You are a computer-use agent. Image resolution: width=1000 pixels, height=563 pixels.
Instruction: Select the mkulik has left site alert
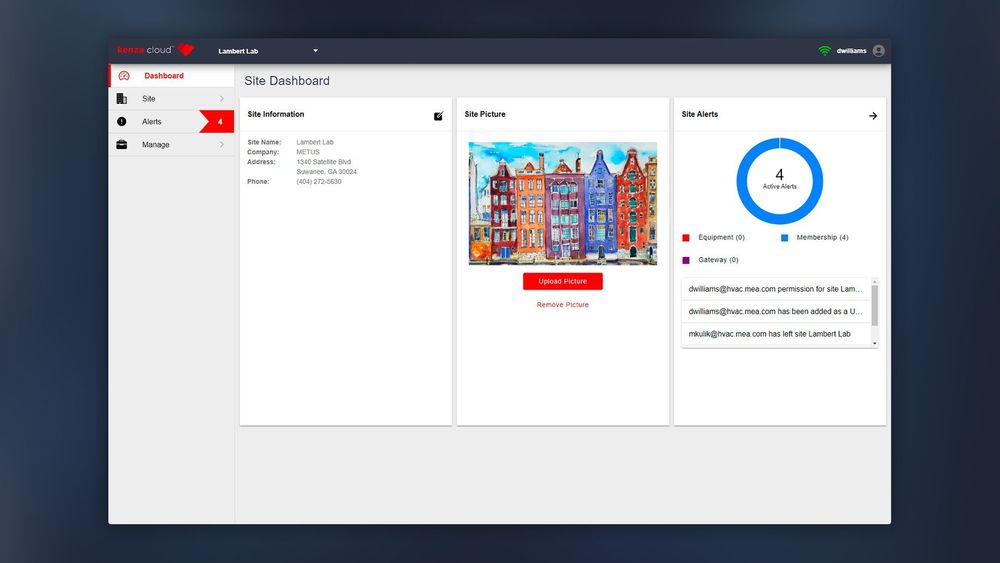770,334
